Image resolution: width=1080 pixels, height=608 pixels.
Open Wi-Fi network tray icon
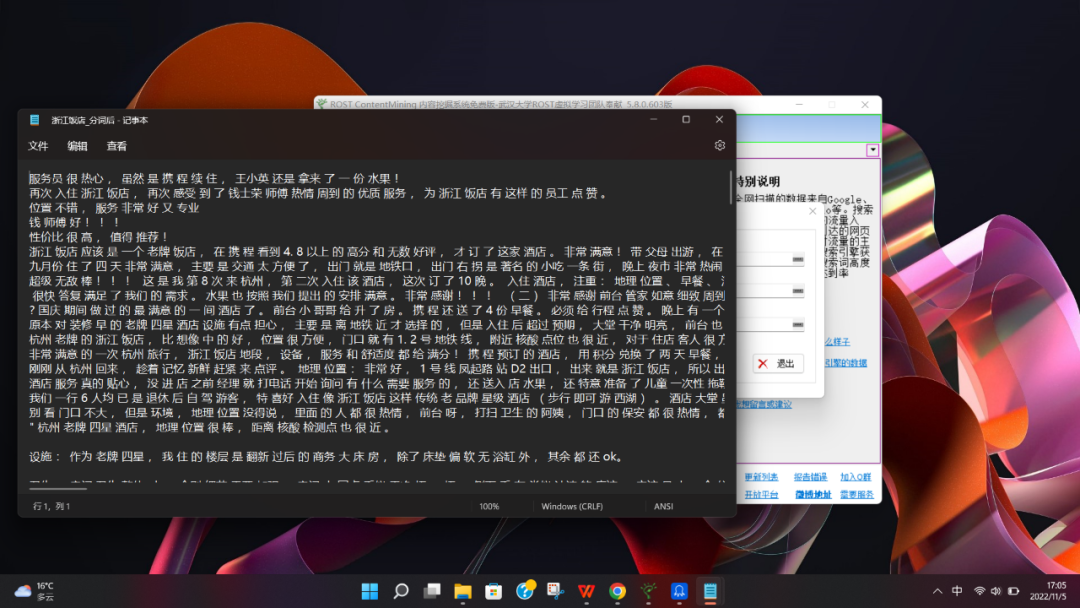coord(979,591)
